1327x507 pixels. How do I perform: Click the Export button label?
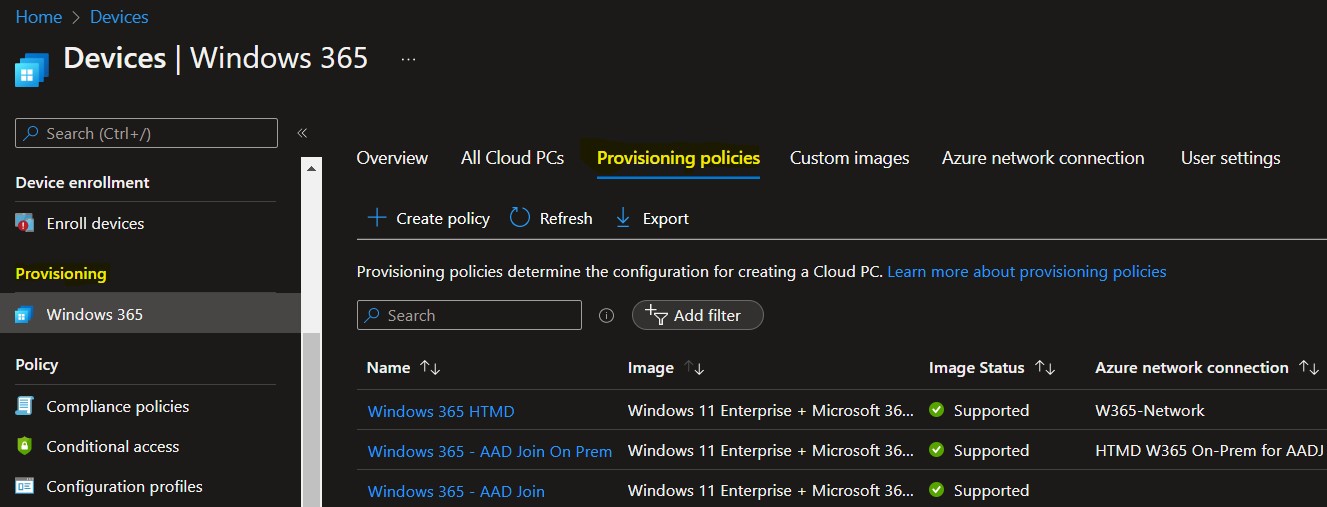pos(666,218)
